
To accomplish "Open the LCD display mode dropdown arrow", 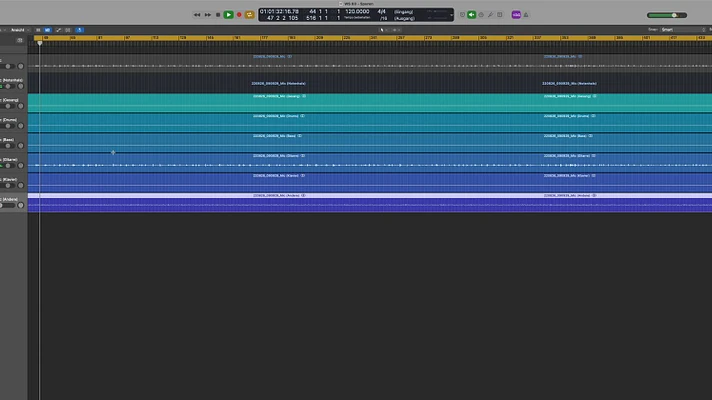I will click(451, 15).
